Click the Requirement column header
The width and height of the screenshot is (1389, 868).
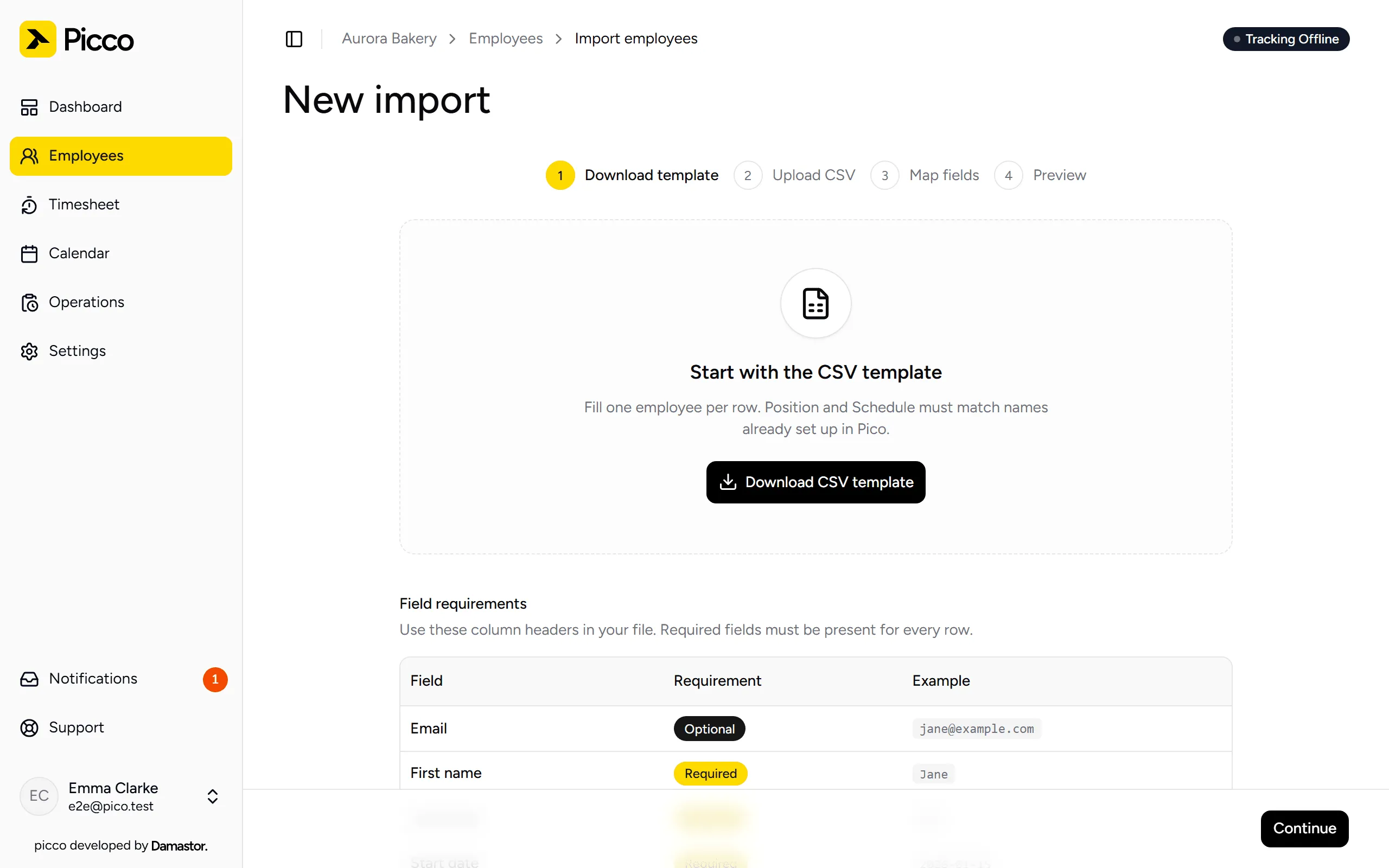(x=717, y=681)
